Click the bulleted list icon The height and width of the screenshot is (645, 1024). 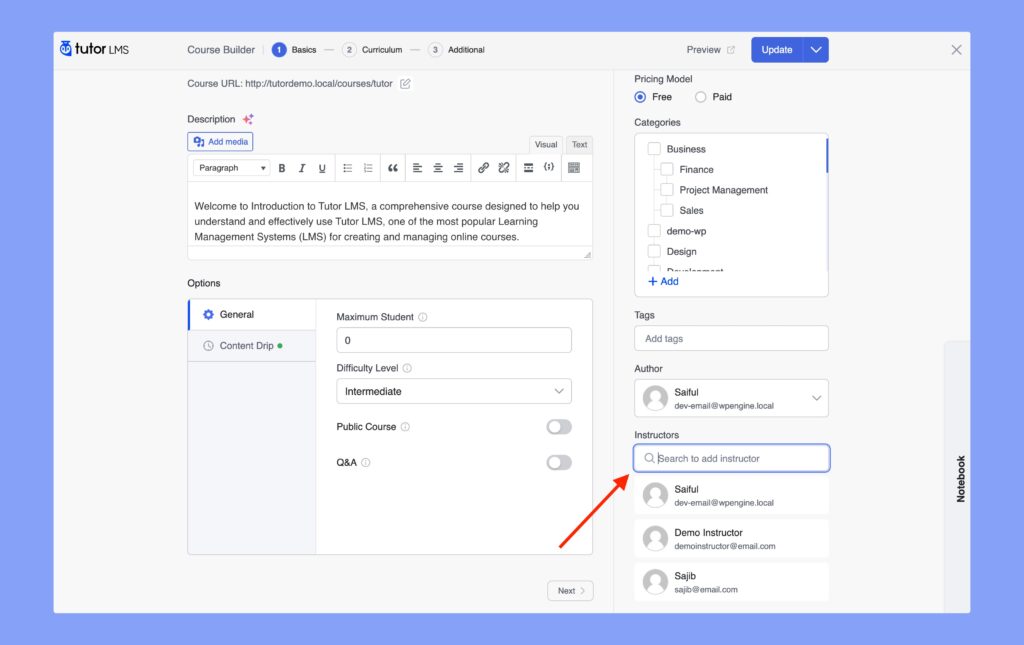347,168
